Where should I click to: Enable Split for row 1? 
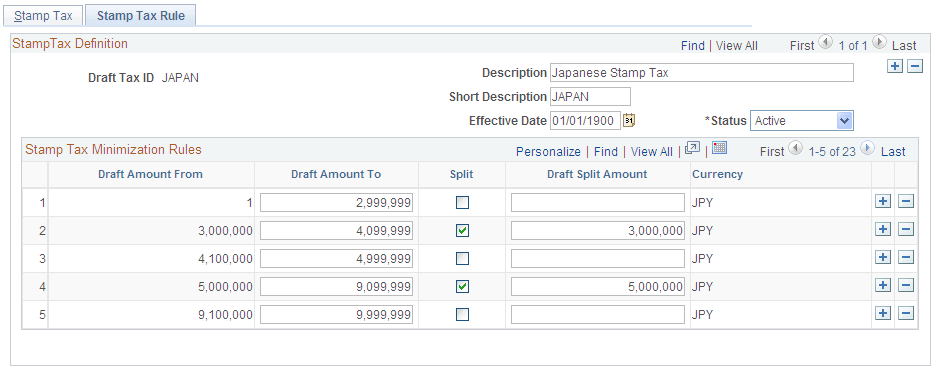click(x=462, y=203)
